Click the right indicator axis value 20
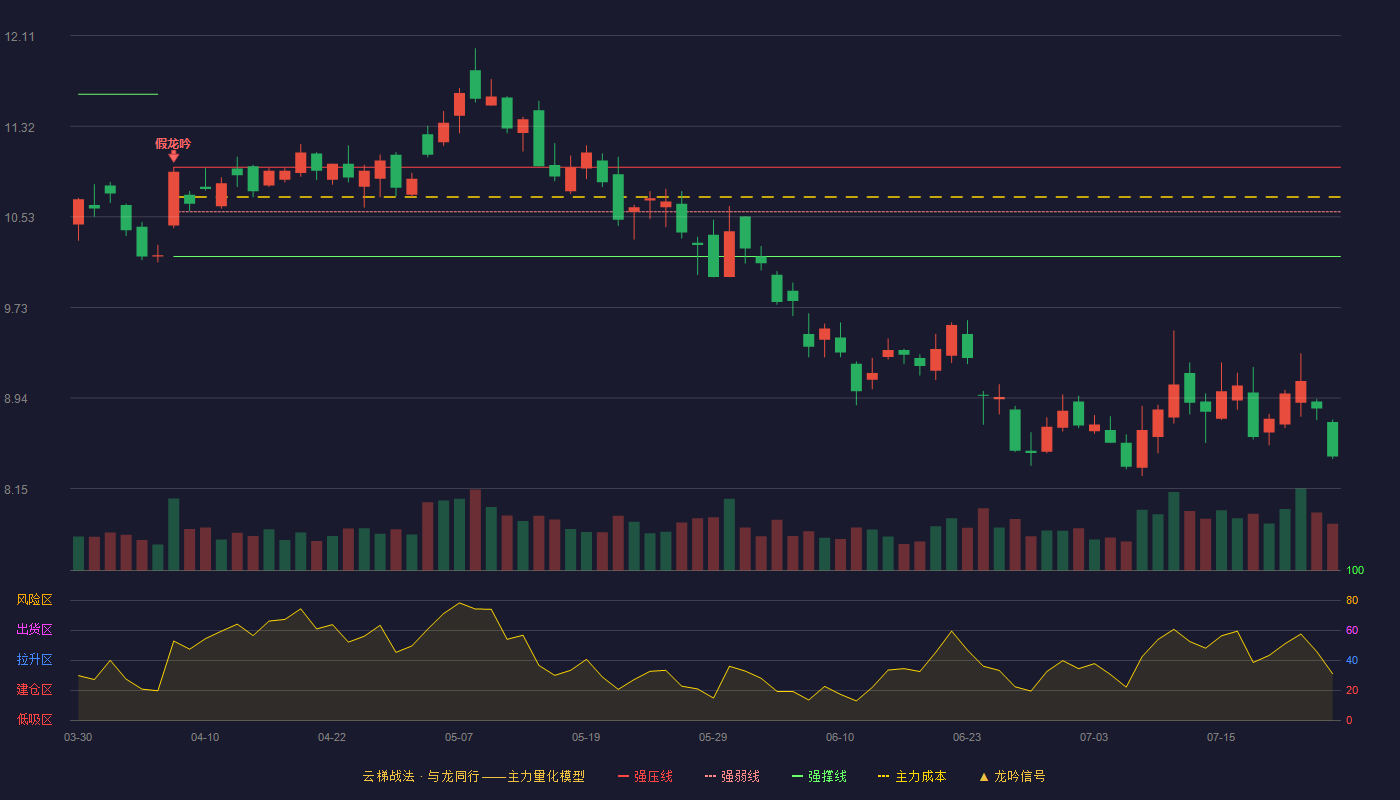Image resolution: width=1400 pixels, height=800 pixels. point(1352,690)
